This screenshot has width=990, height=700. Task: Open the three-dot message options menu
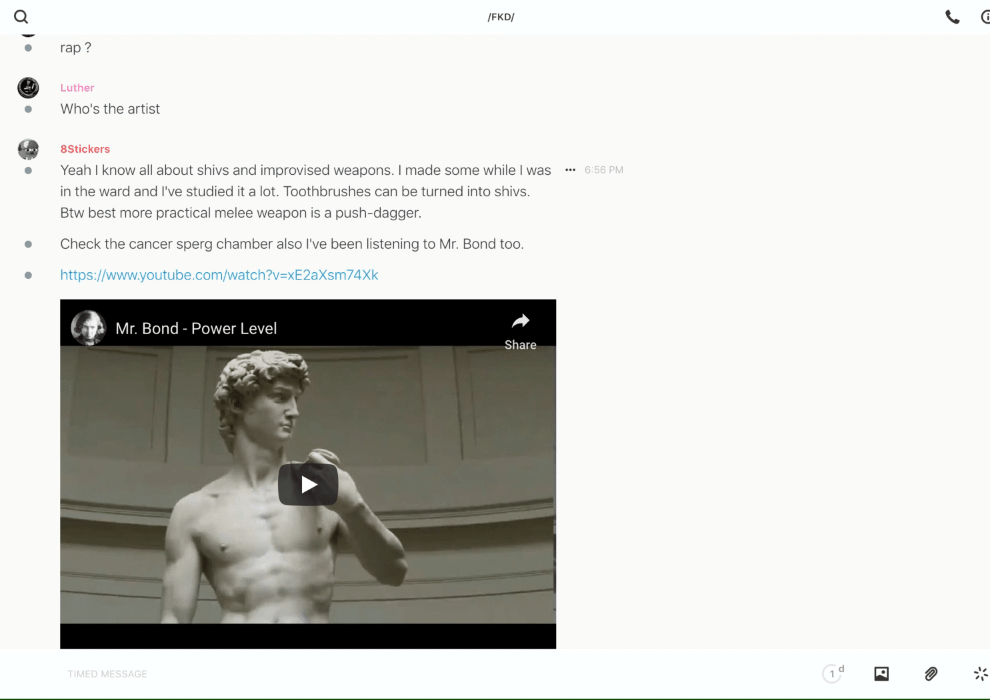click(x=570, y=170)
